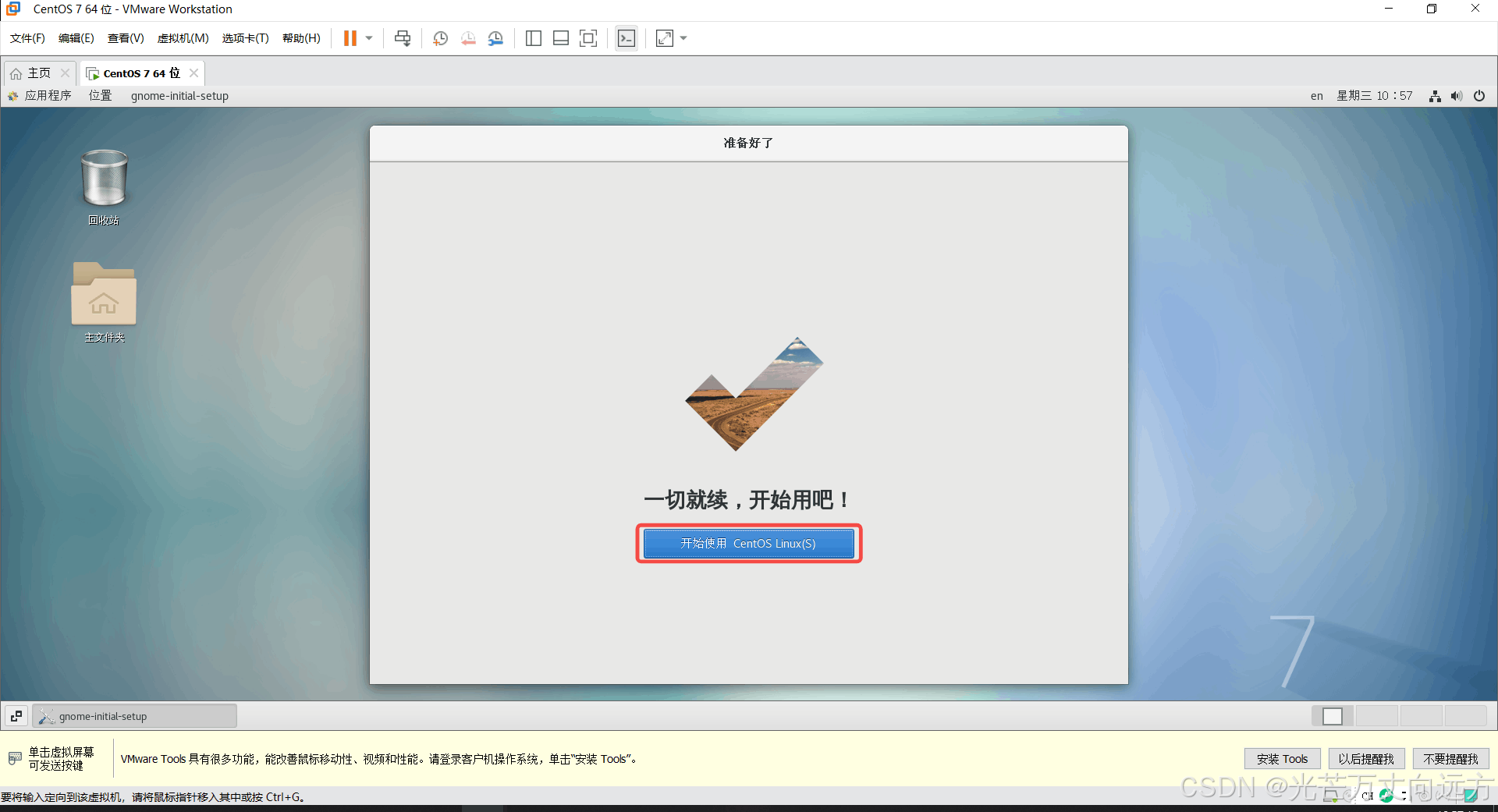
Task: Click the 不要提醒我 button
Action: [x=1450, y=759]
